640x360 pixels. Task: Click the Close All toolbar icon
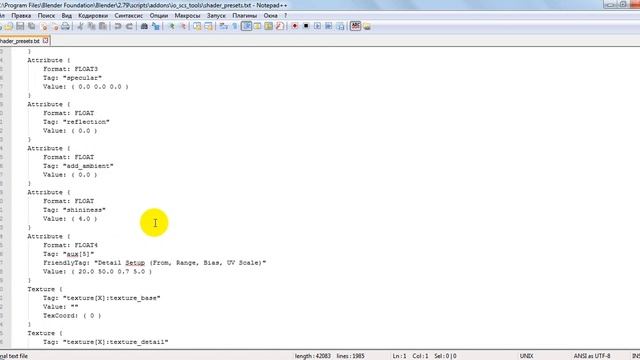[x=54, y=27]
